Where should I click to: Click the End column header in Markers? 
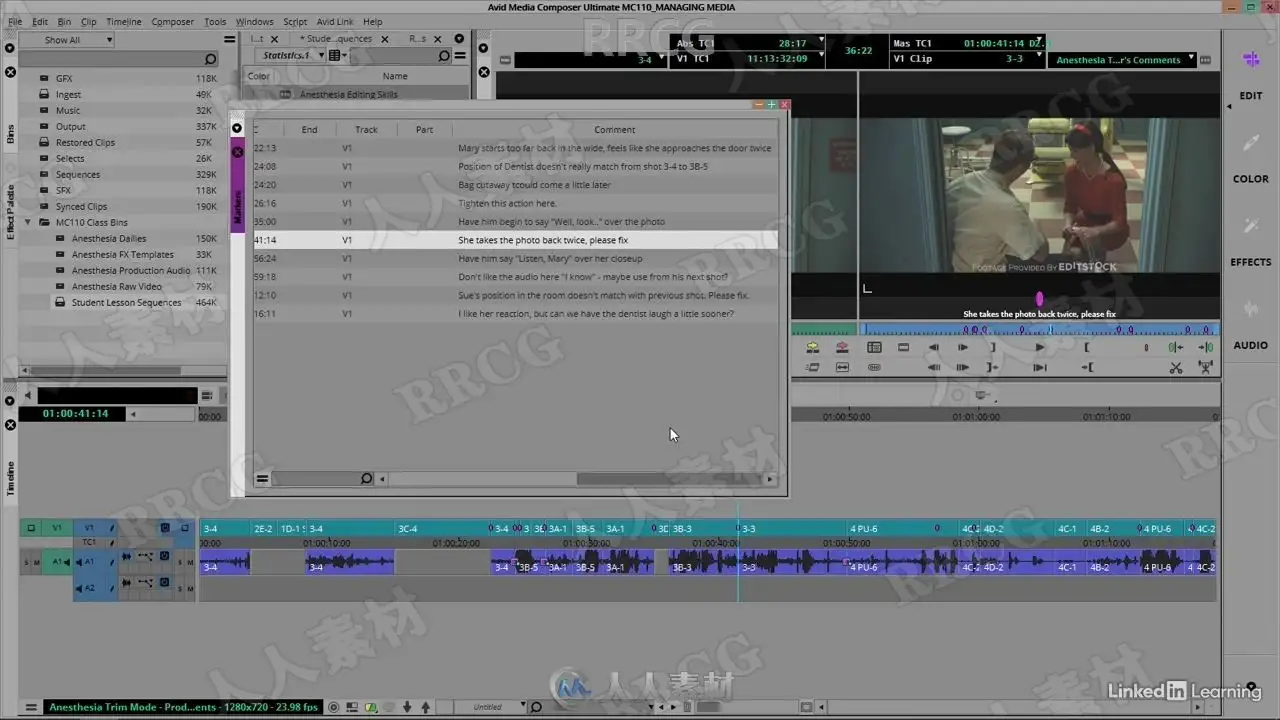309,129
